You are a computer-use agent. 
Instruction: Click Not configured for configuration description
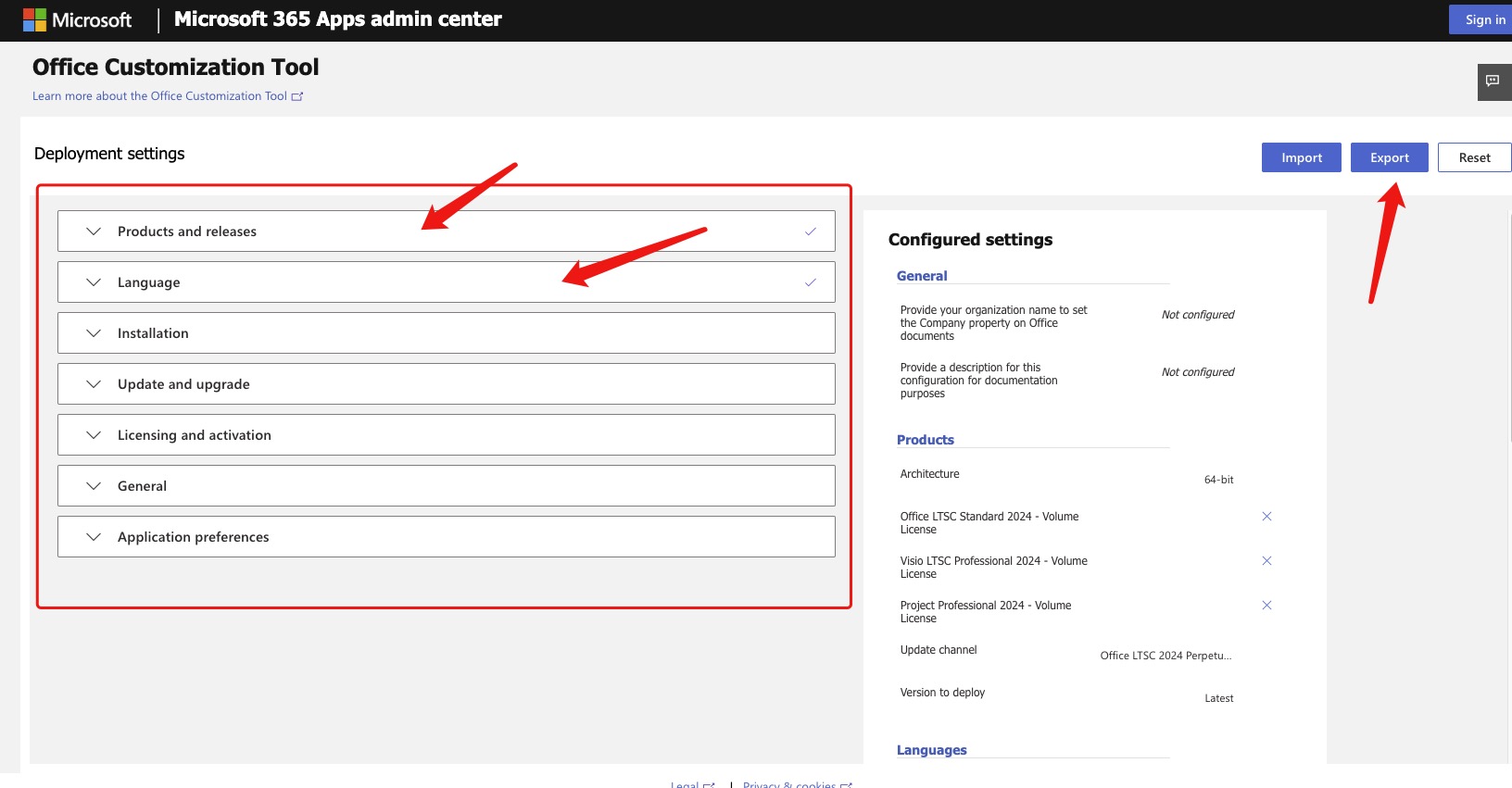[1198, 372]
